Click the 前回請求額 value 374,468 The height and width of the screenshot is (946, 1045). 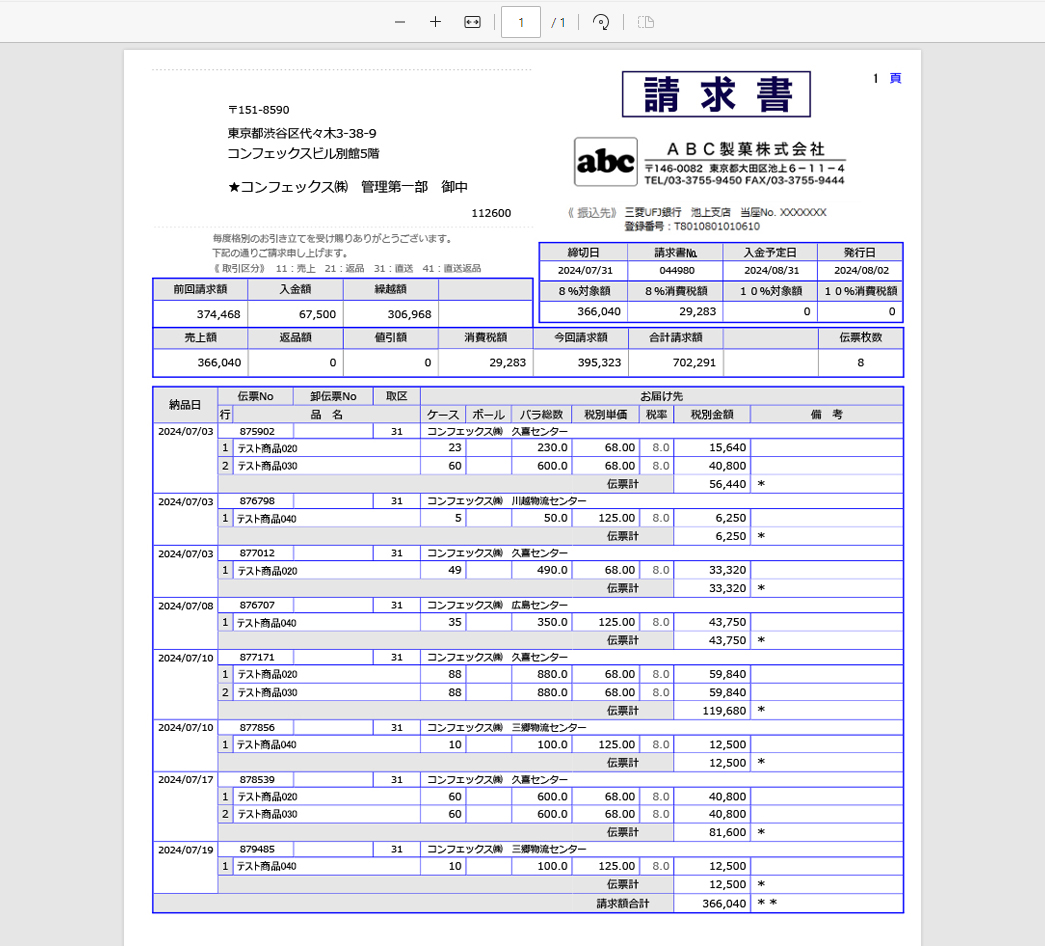pos(219,314)
